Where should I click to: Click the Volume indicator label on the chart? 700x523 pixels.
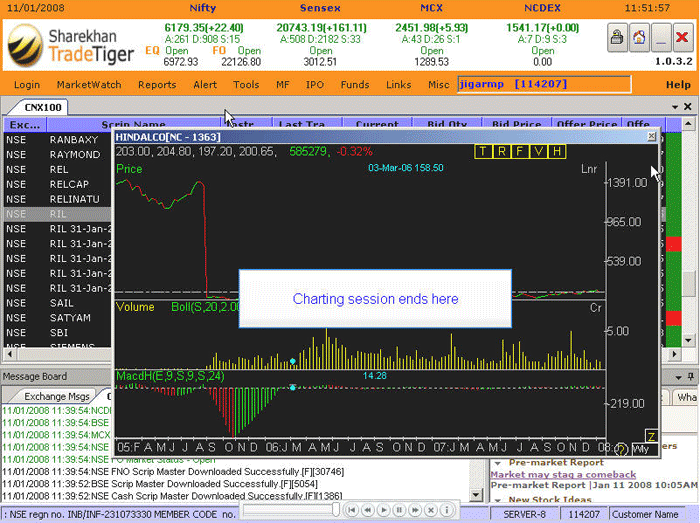tap(135, 307)
